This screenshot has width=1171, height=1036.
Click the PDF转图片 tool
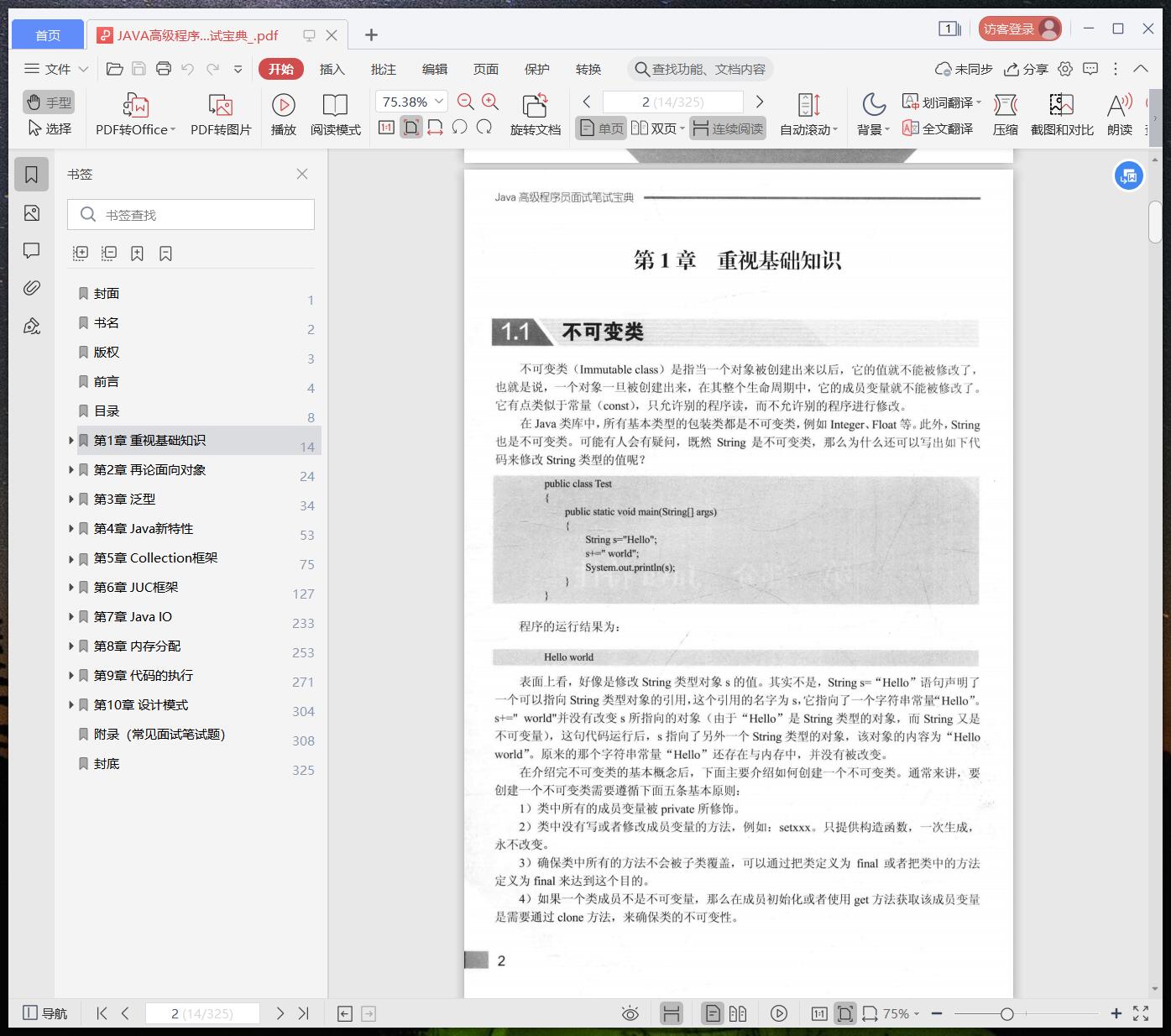pyautogui.click(x=221, y=114)
